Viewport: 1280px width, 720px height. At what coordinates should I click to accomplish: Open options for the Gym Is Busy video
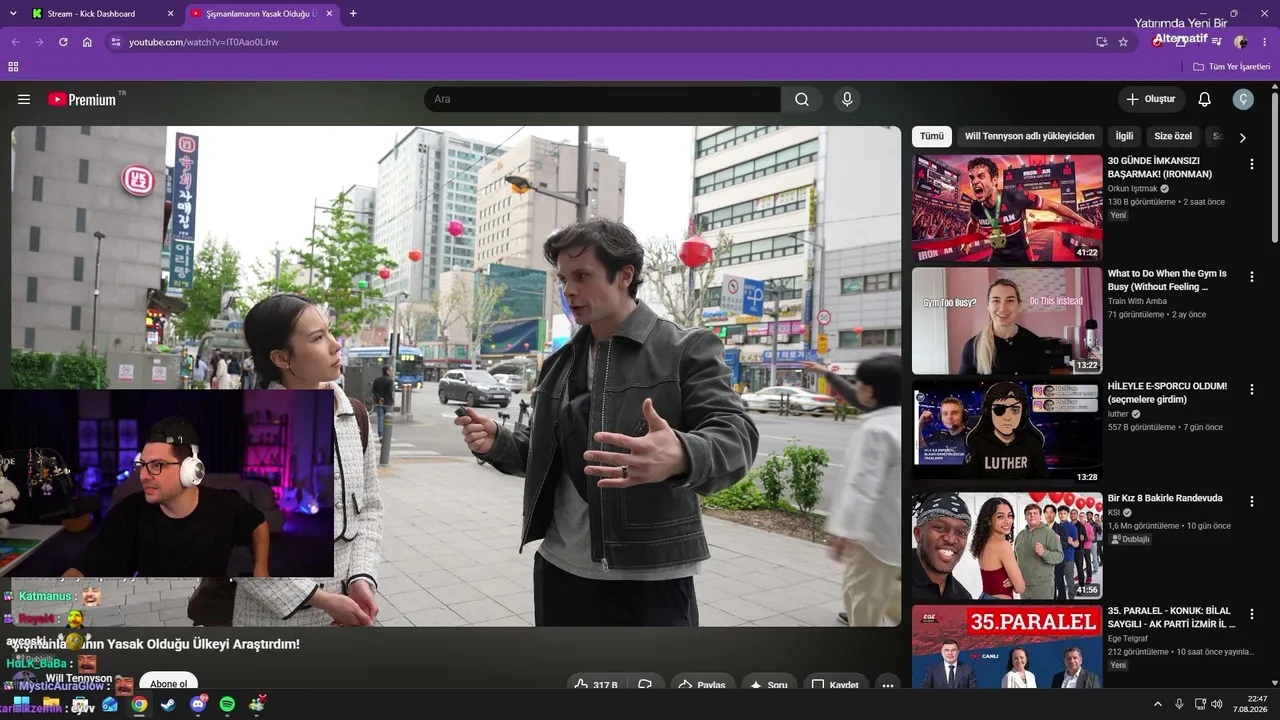1252,277
